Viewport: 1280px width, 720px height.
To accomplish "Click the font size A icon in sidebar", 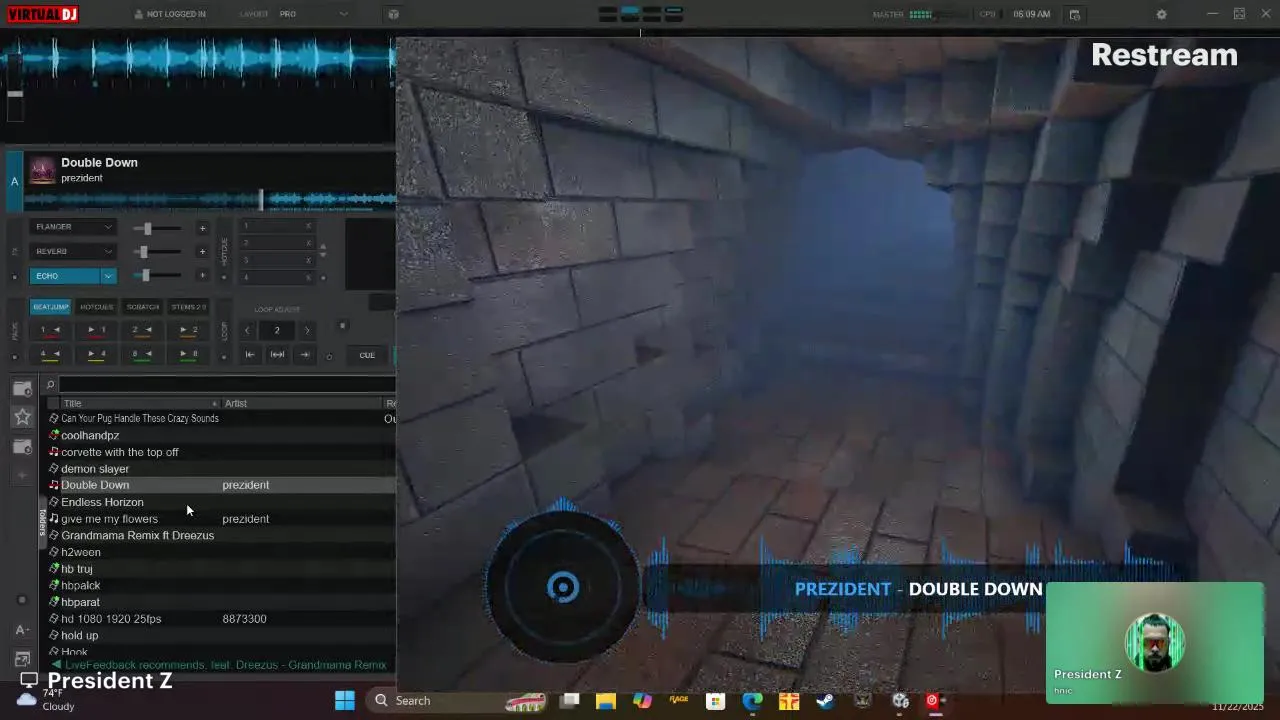I will point(22,630).
